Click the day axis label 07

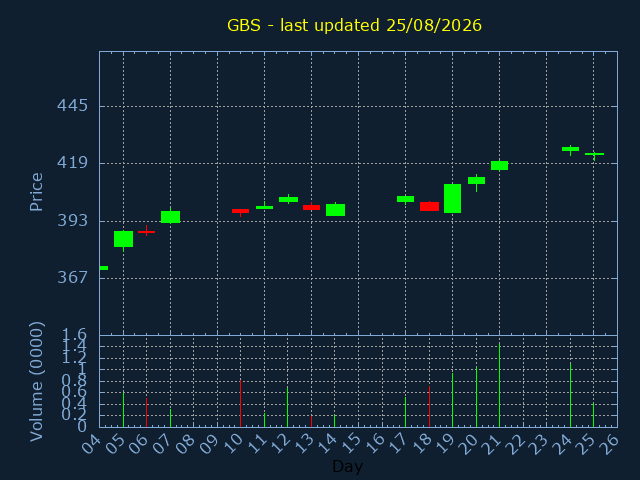tap(161, 444)
